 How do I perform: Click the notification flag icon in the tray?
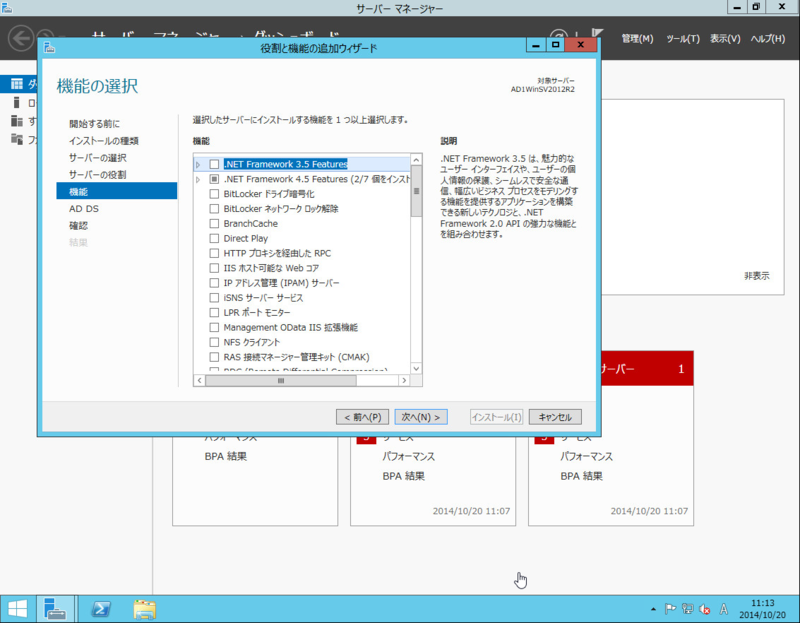(x=672, y=608)
